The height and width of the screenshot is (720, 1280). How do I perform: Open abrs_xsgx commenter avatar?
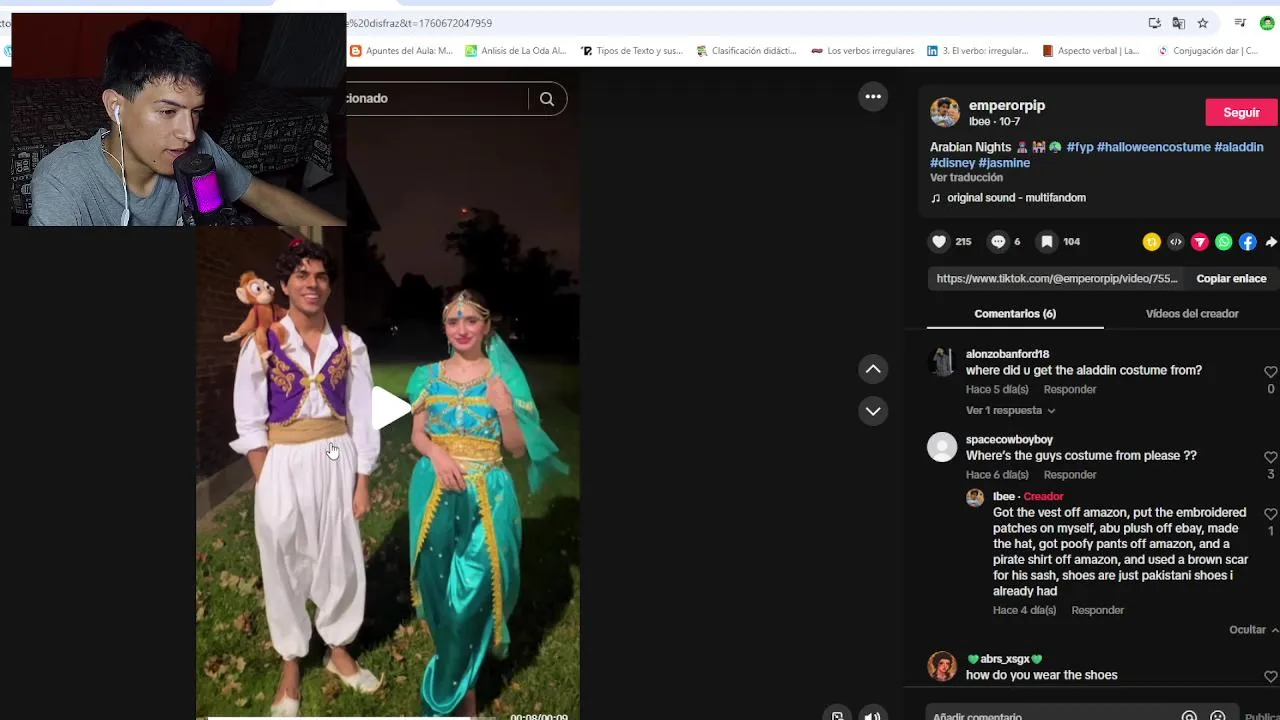pos(942,666)
